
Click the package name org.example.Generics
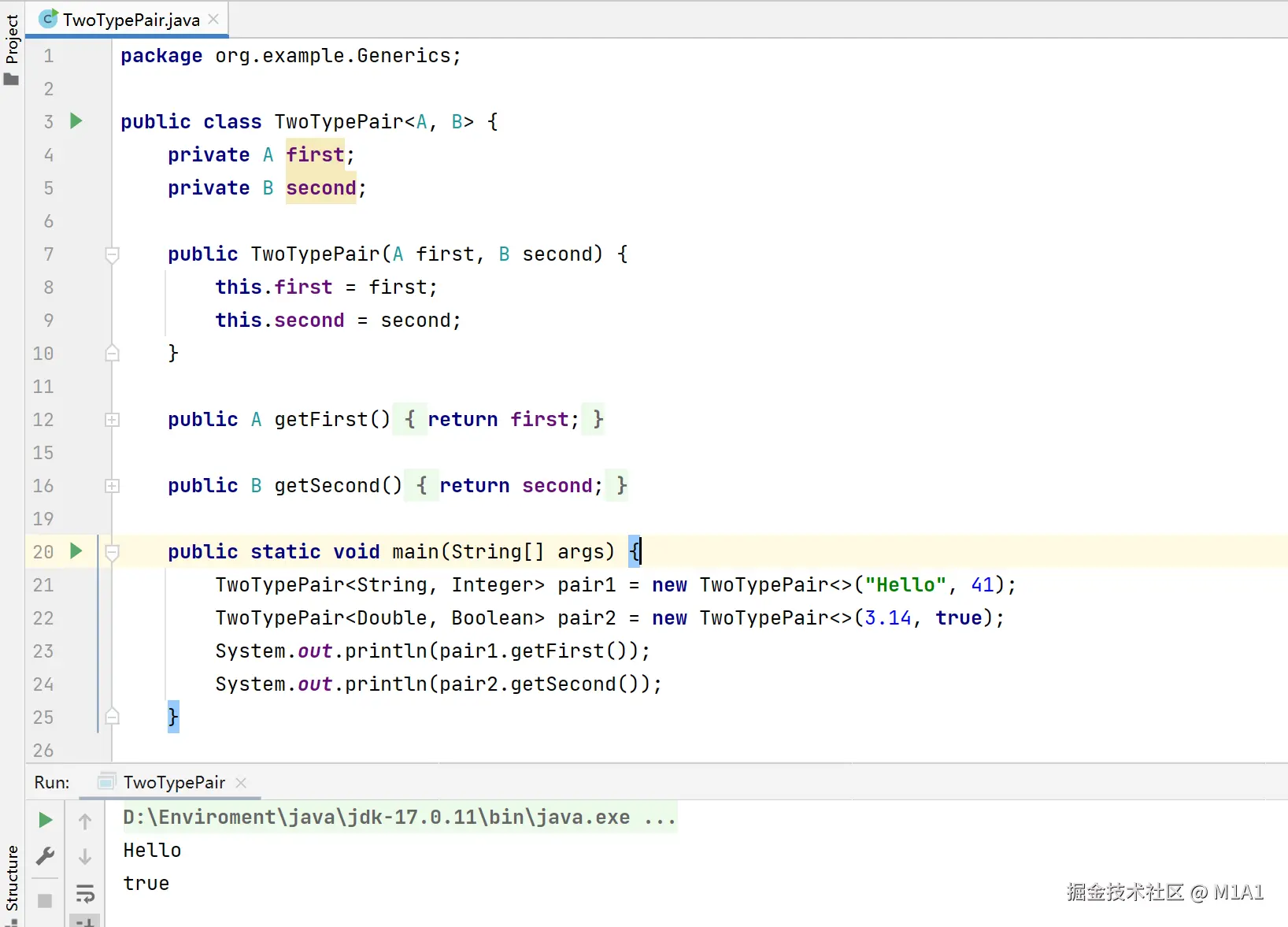(x=333, y=56)
